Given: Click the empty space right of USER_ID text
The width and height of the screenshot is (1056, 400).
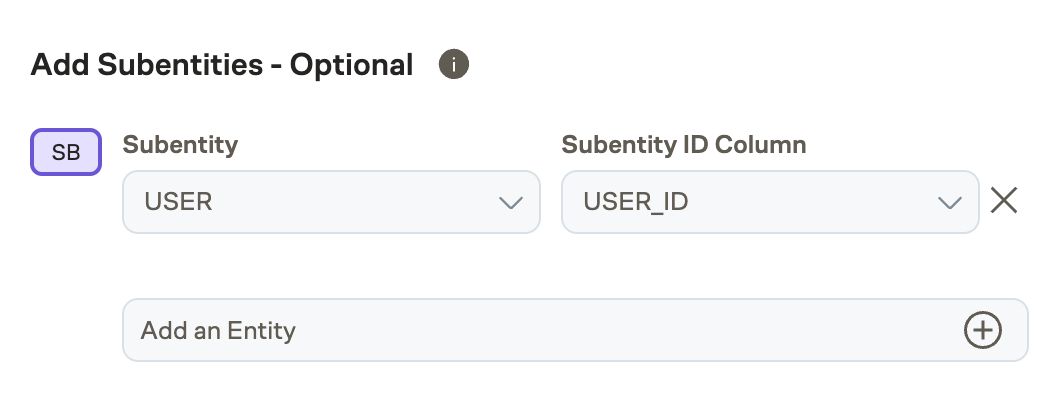Looking at the screenshot, I should 810,202.
